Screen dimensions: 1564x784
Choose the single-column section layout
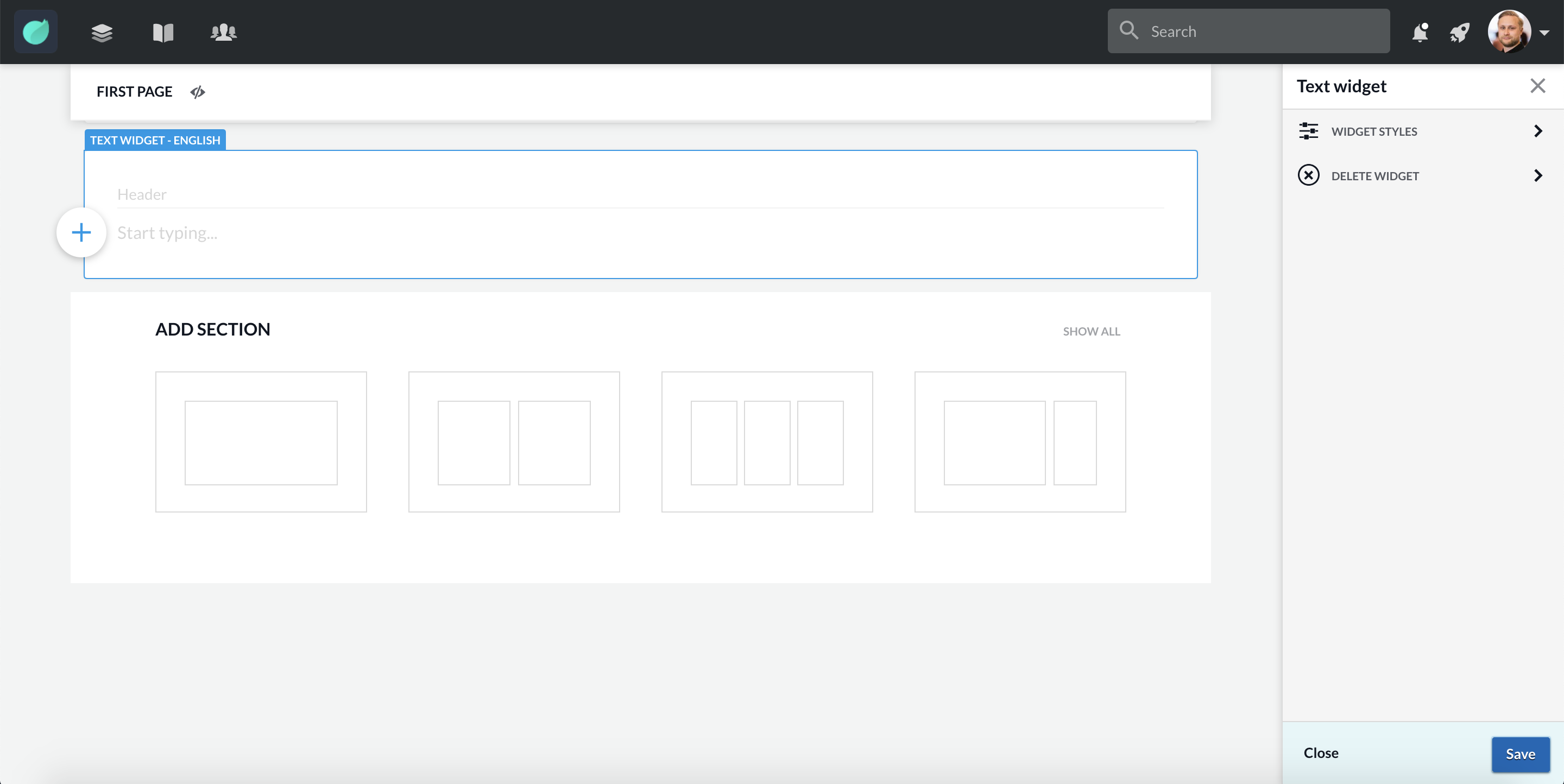pyautogui.click(x=261, y=442)
